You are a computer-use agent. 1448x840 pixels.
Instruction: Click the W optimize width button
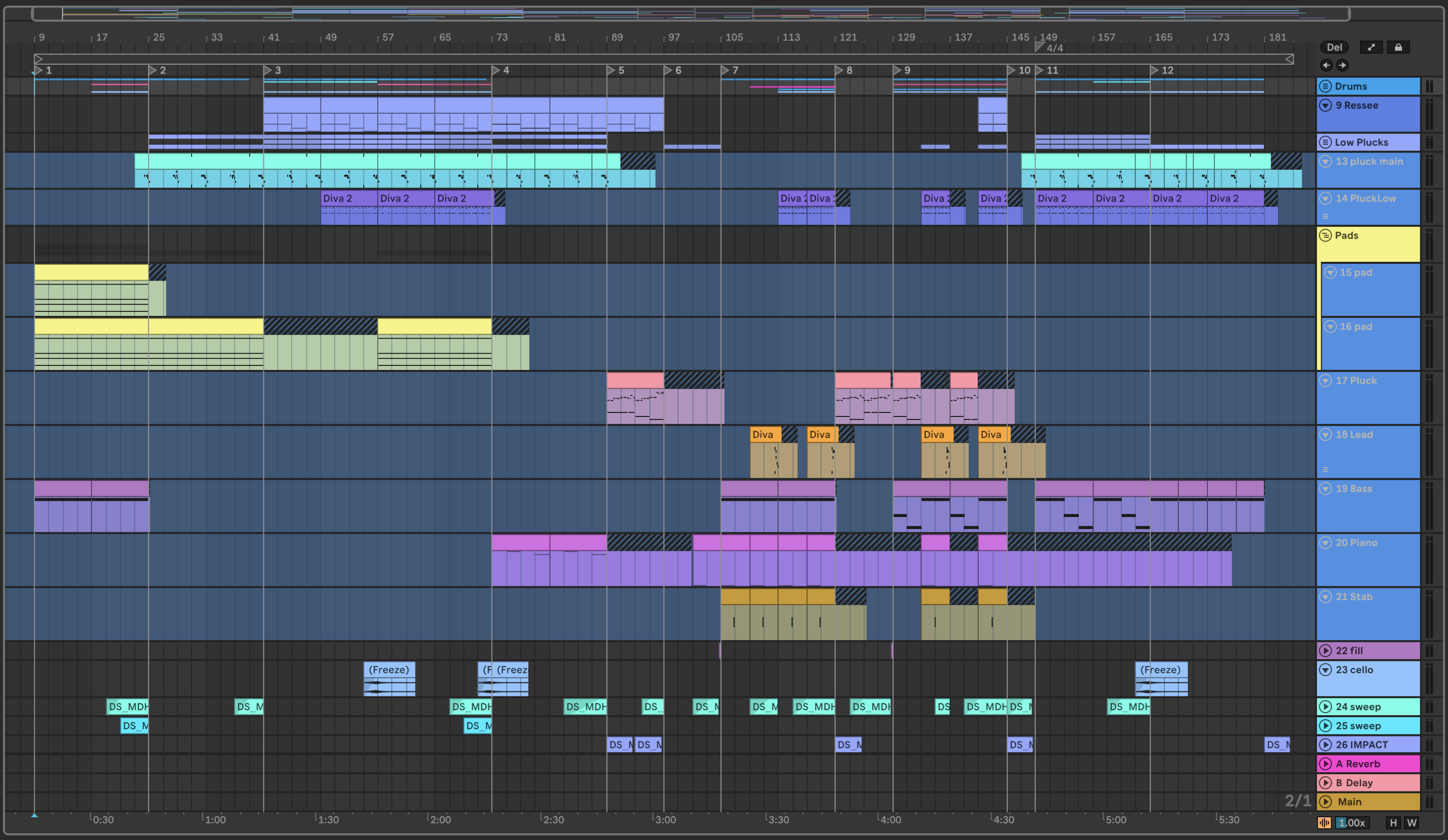click(1411, 823)
